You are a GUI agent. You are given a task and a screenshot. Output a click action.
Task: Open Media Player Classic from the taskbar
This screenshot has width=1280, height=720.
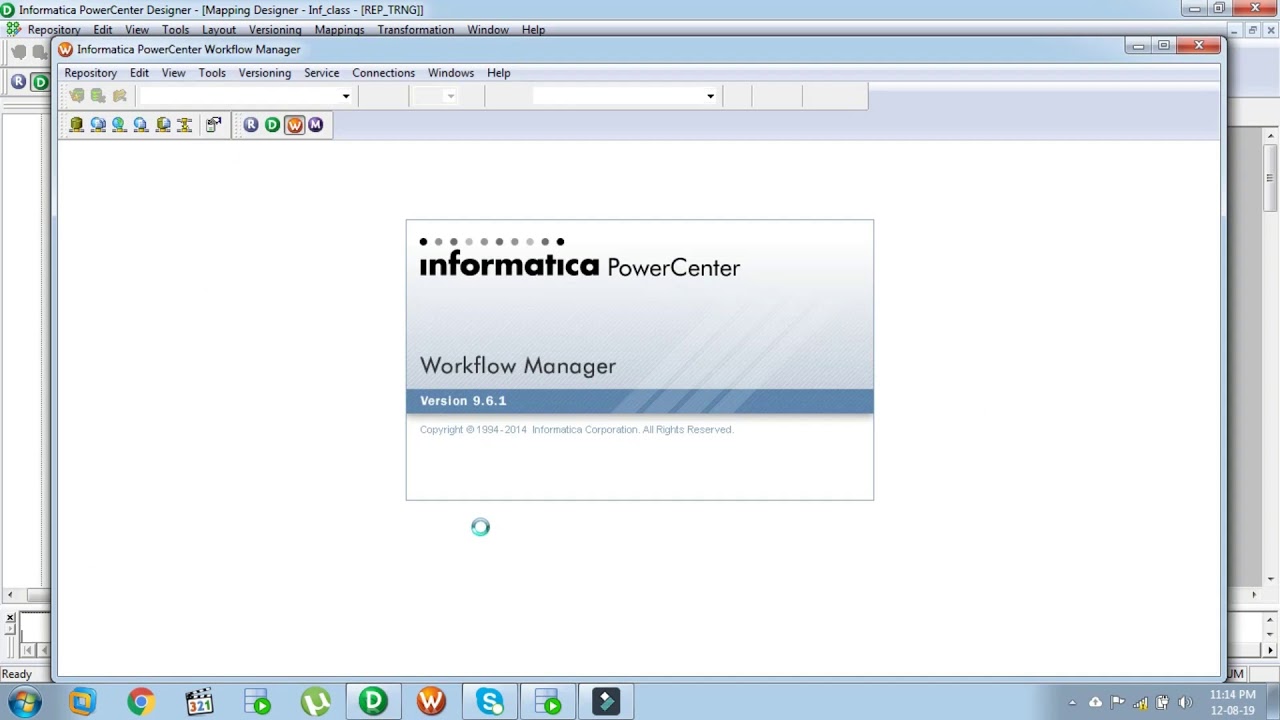coord(199,702)
